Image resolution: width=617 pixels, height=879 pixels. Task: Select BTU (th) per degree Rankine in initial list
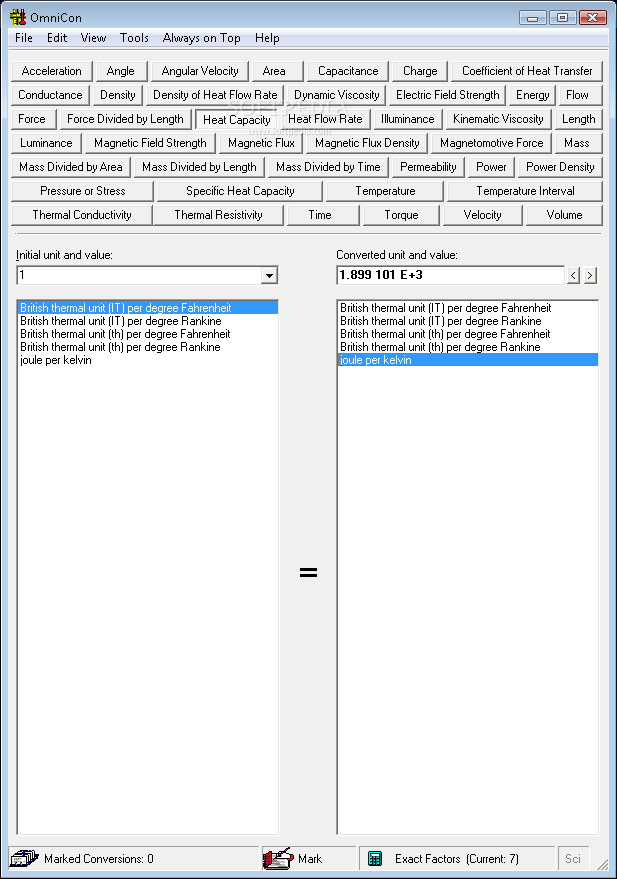pyautogui.click(x=148, y=347)
